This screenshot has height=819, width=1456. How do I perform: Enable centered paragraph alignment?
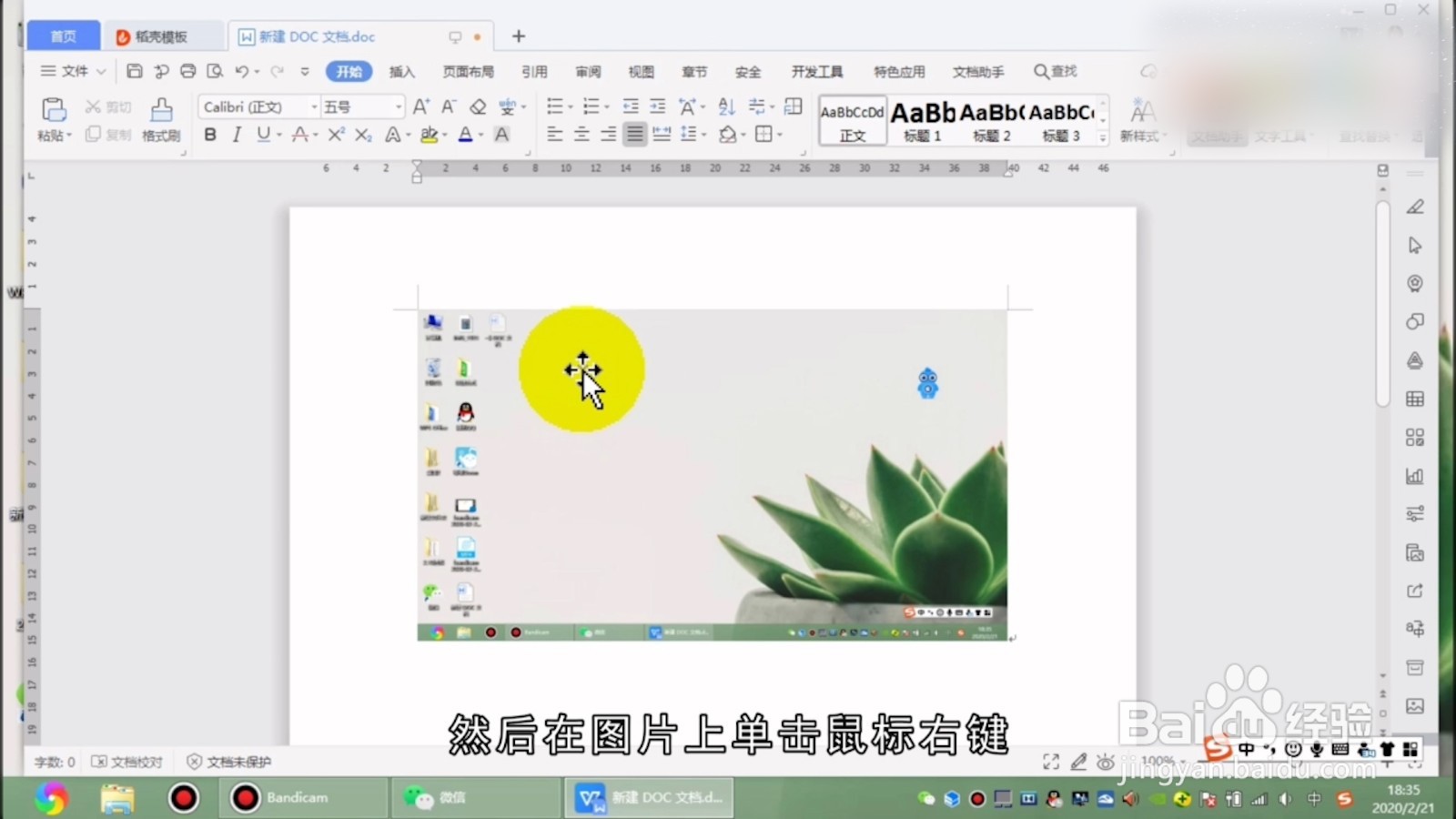click(581, 135)
